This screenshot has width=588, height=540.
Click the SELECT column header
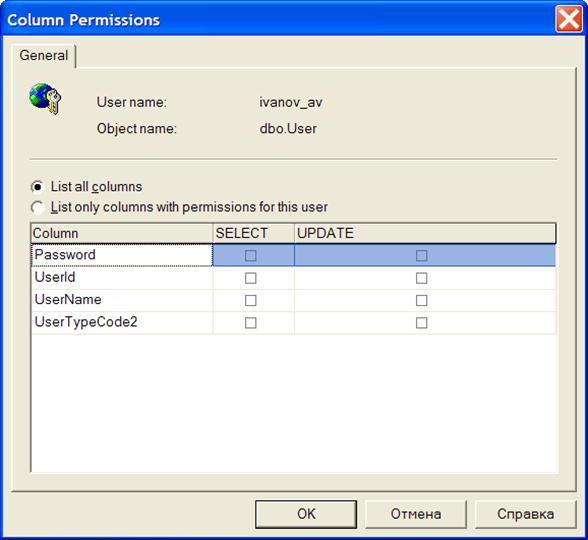[x=254, y=233]
